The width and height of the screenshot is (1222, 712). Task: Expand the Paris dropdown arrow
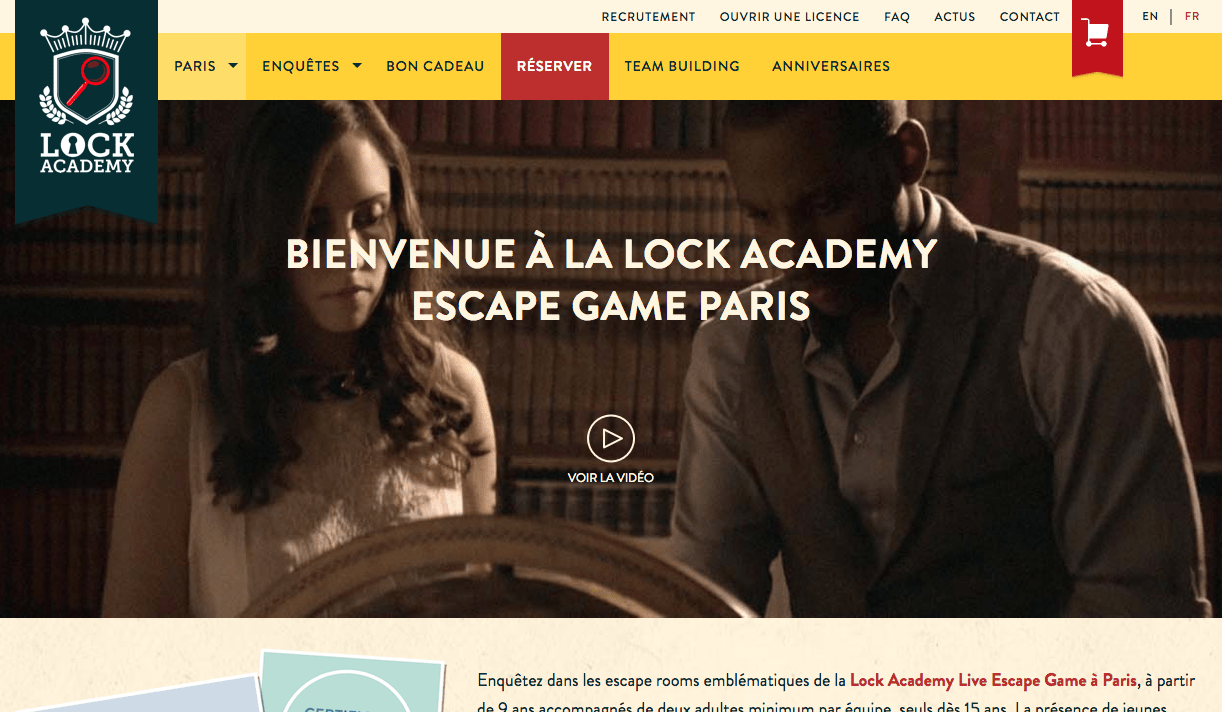point(233,66)
